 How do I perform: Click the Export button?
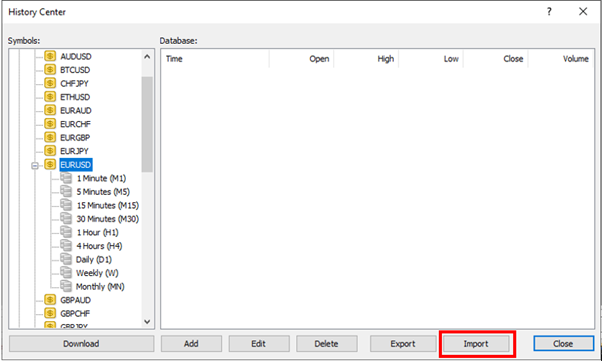click(x=403, y=344)
